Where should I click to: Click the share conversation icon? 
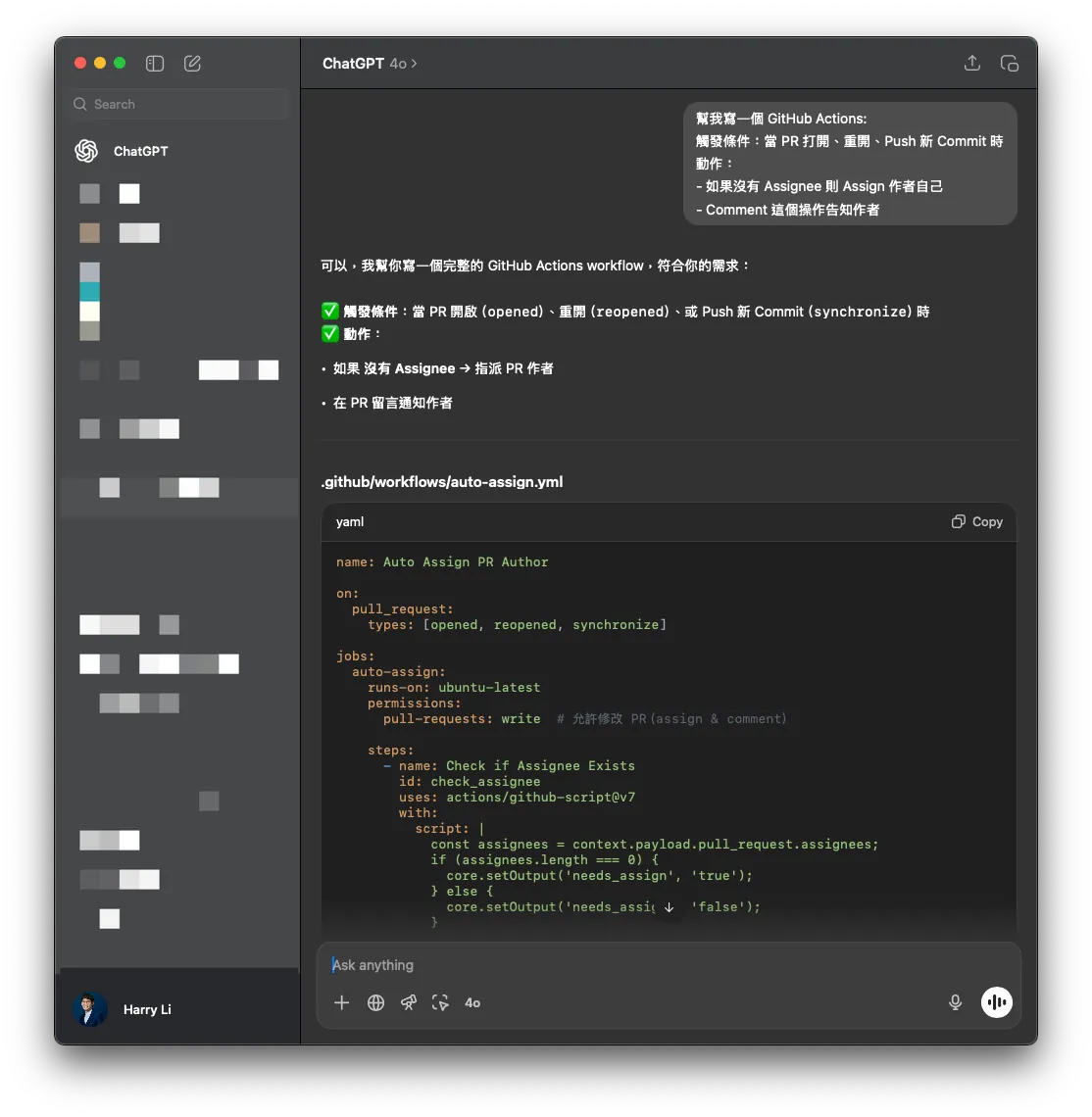971,64
